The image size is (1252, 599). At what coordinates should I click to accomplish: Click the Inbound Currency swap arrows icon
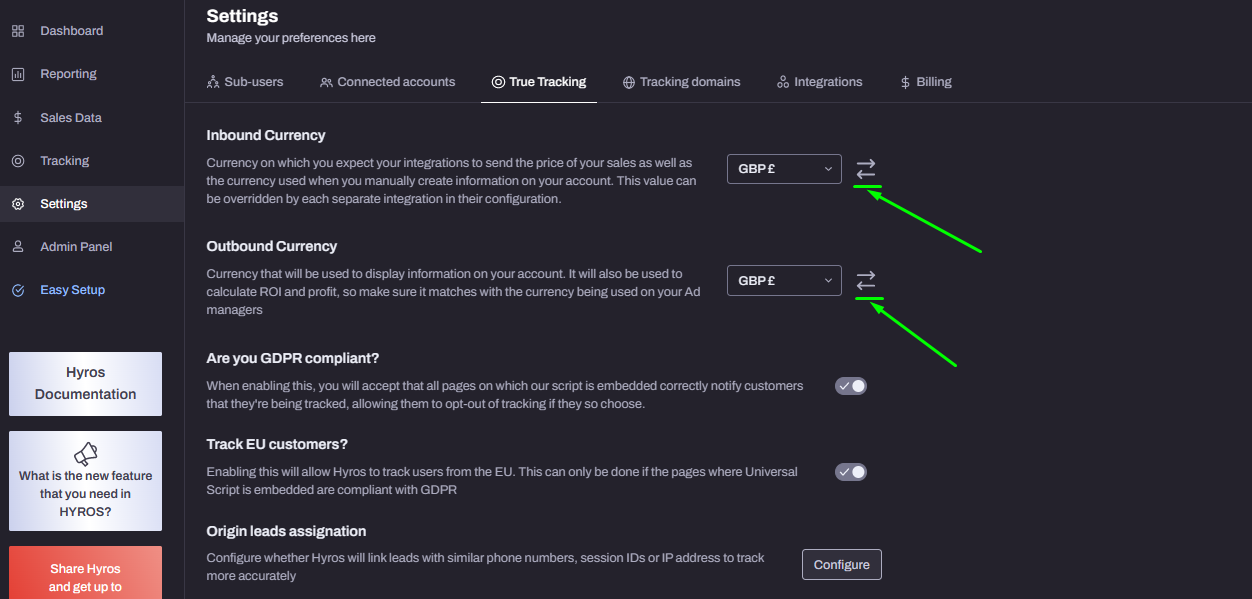(x=865, y=169)
